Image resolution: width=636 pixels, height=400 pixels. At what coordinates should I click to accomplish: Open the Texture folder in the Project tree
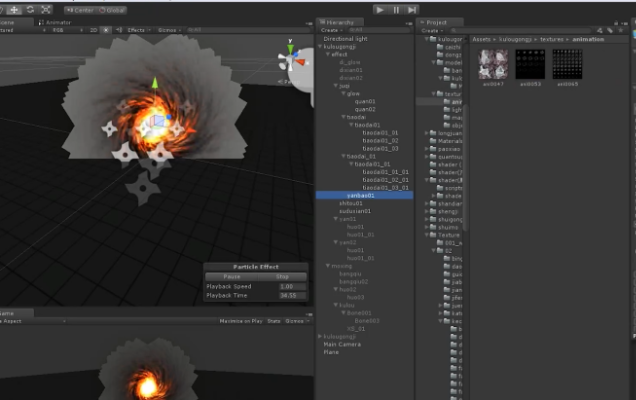pyautogui.click(x=449, y=235)
